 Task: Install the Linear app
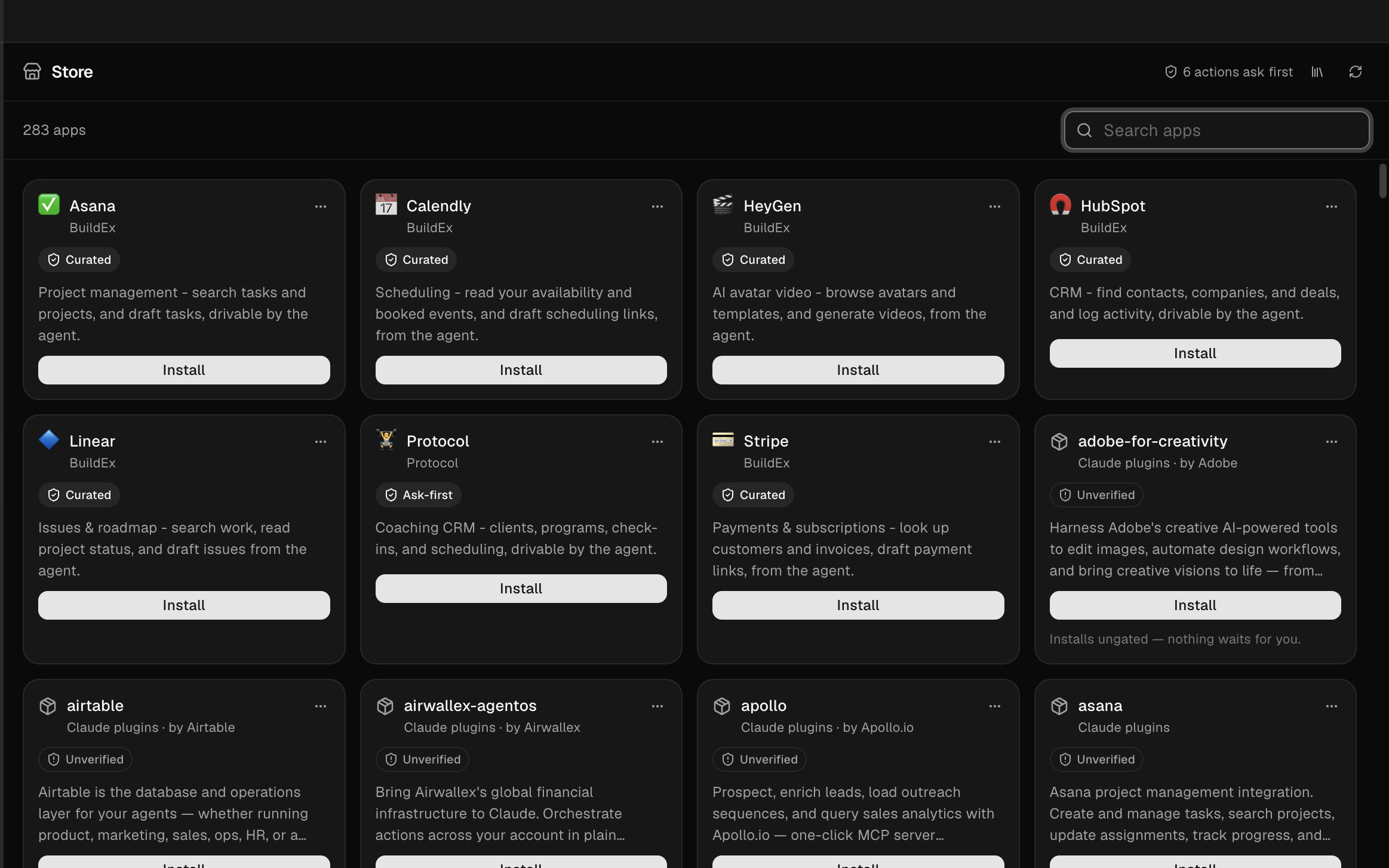coord(184,605)
